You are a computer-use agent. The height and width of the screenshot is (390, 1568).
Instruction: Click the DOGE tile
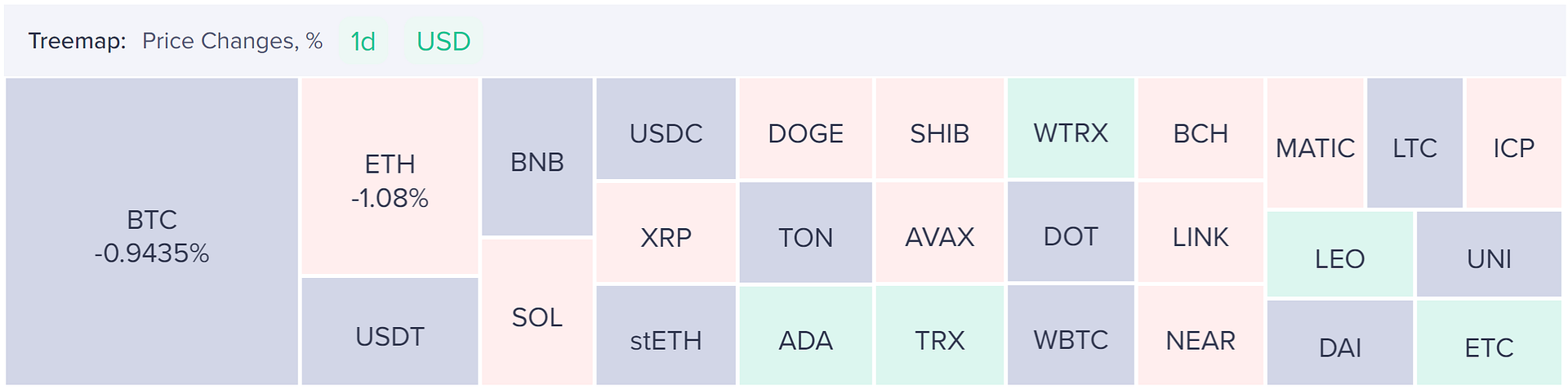point(806,128)
